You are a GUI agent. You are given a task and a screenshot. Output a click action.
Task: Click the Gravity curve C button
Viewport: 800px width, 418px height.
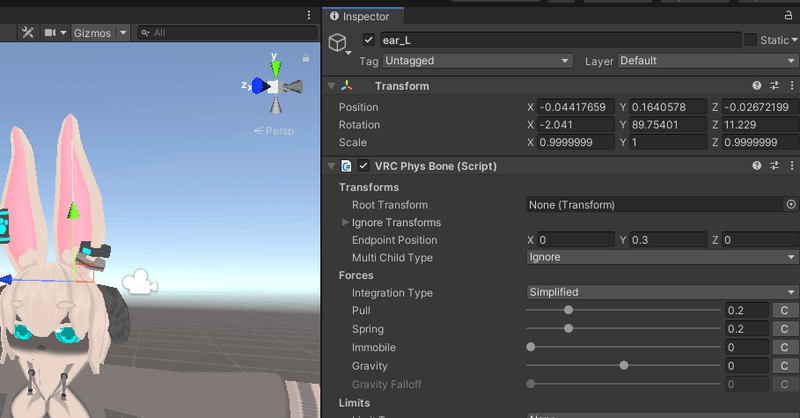785,366
